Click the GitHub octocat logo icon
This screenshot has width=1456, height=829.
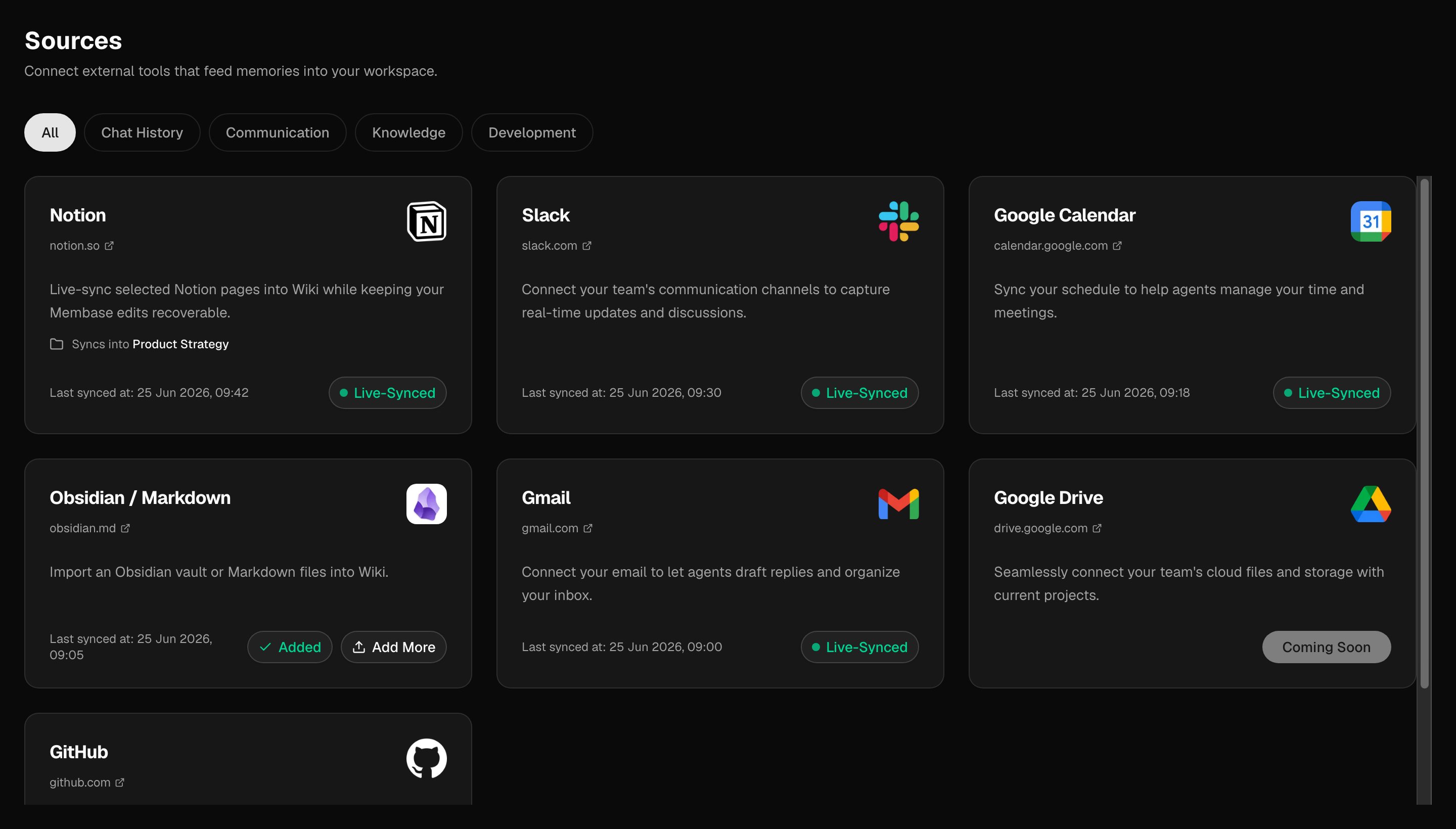(x=427, y=758)
